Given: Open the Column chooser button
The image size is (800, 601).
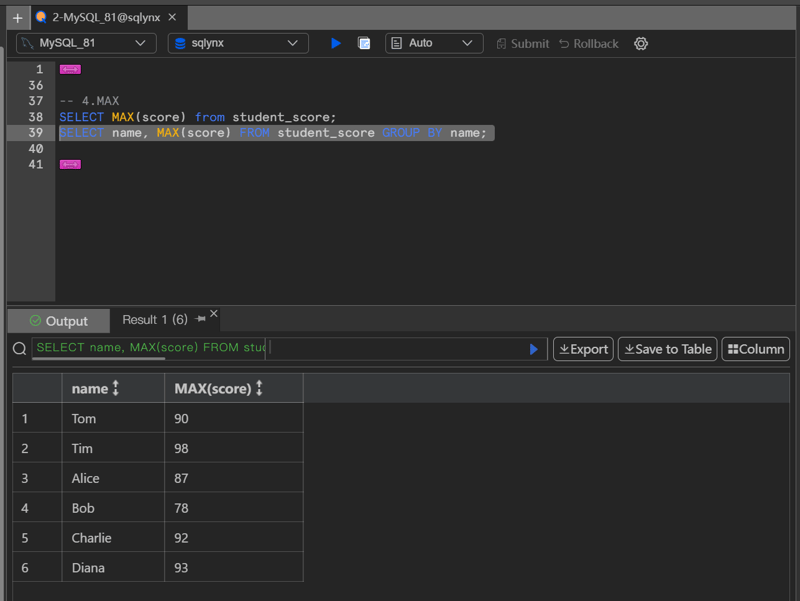Looking at the screenshot, I should click(756, 349).
